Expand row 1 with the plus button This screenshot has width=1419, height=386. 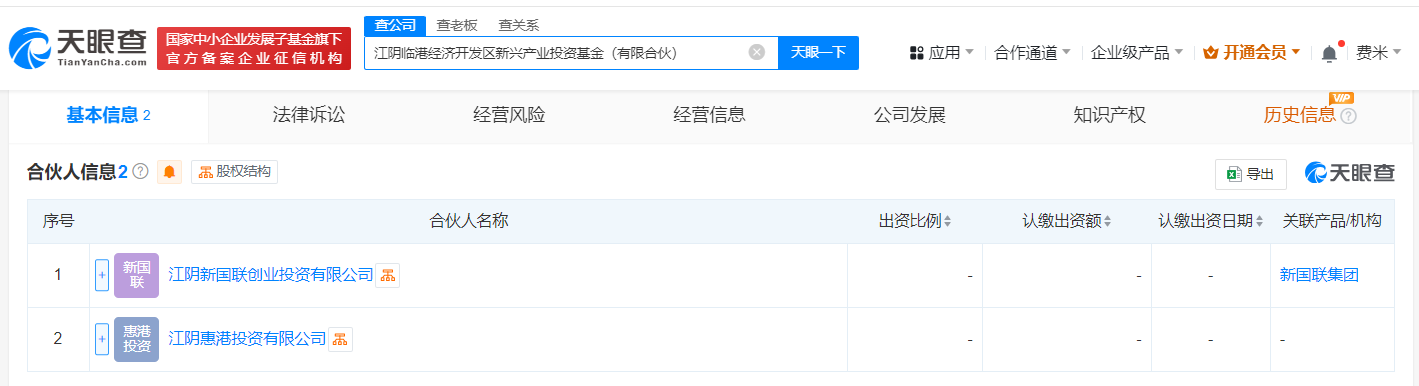(x=102, y=275)
